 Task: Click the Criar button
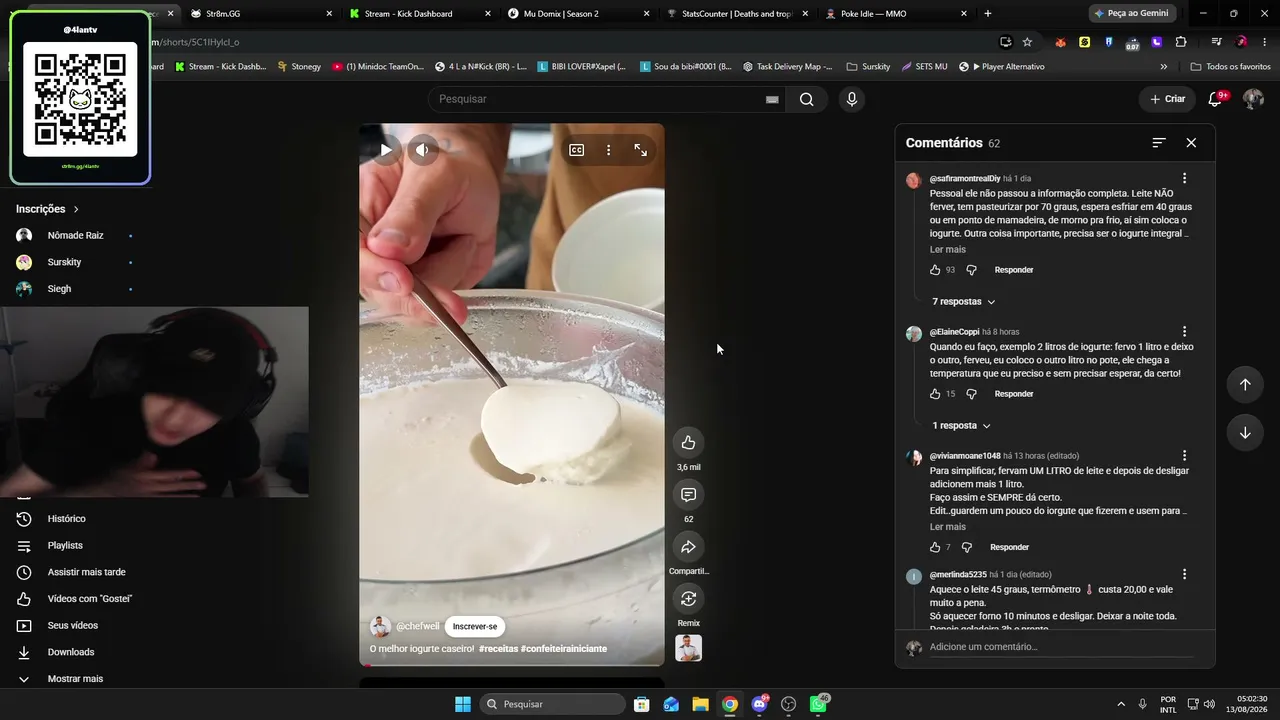tap(1167, 99)
